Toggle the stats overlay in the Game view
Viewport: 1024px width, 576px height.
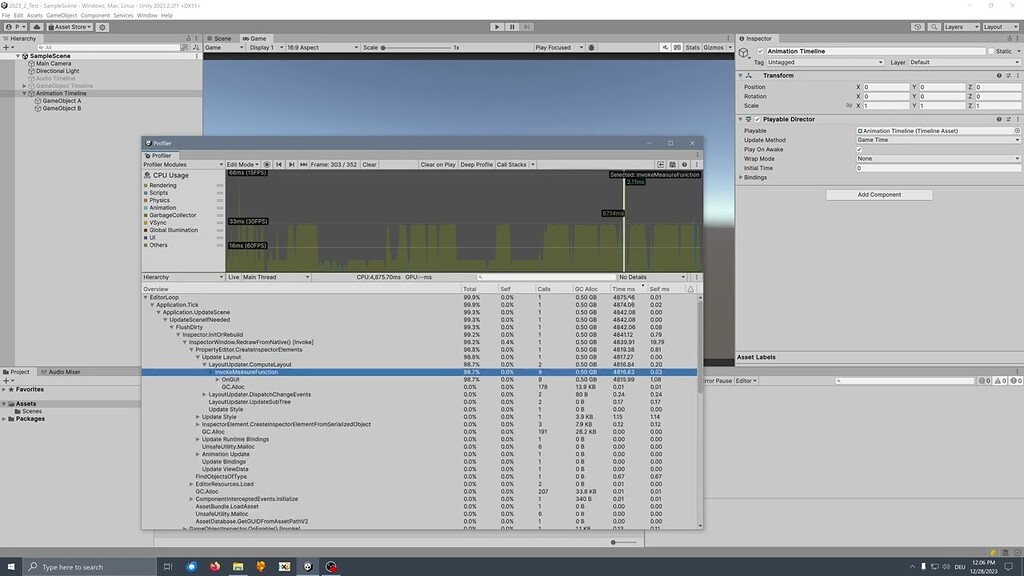[694, 46]
